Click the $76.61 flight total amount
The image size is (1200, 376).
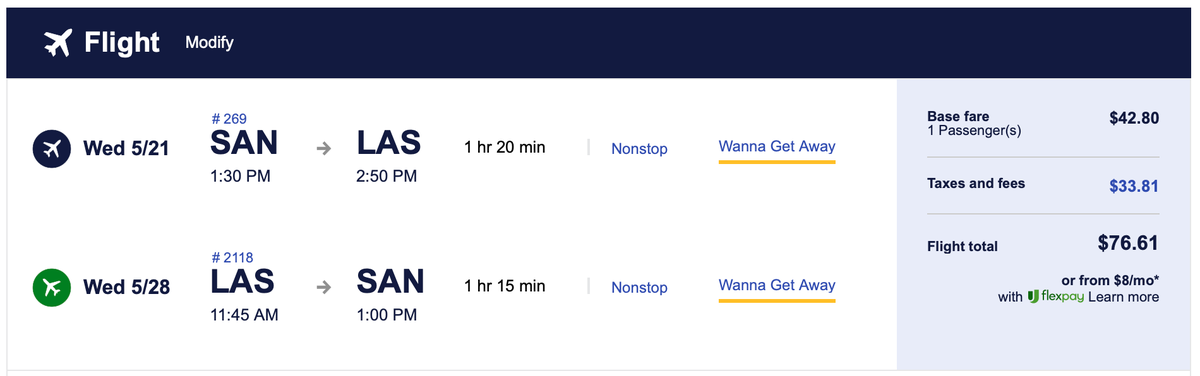[1129, 245]
